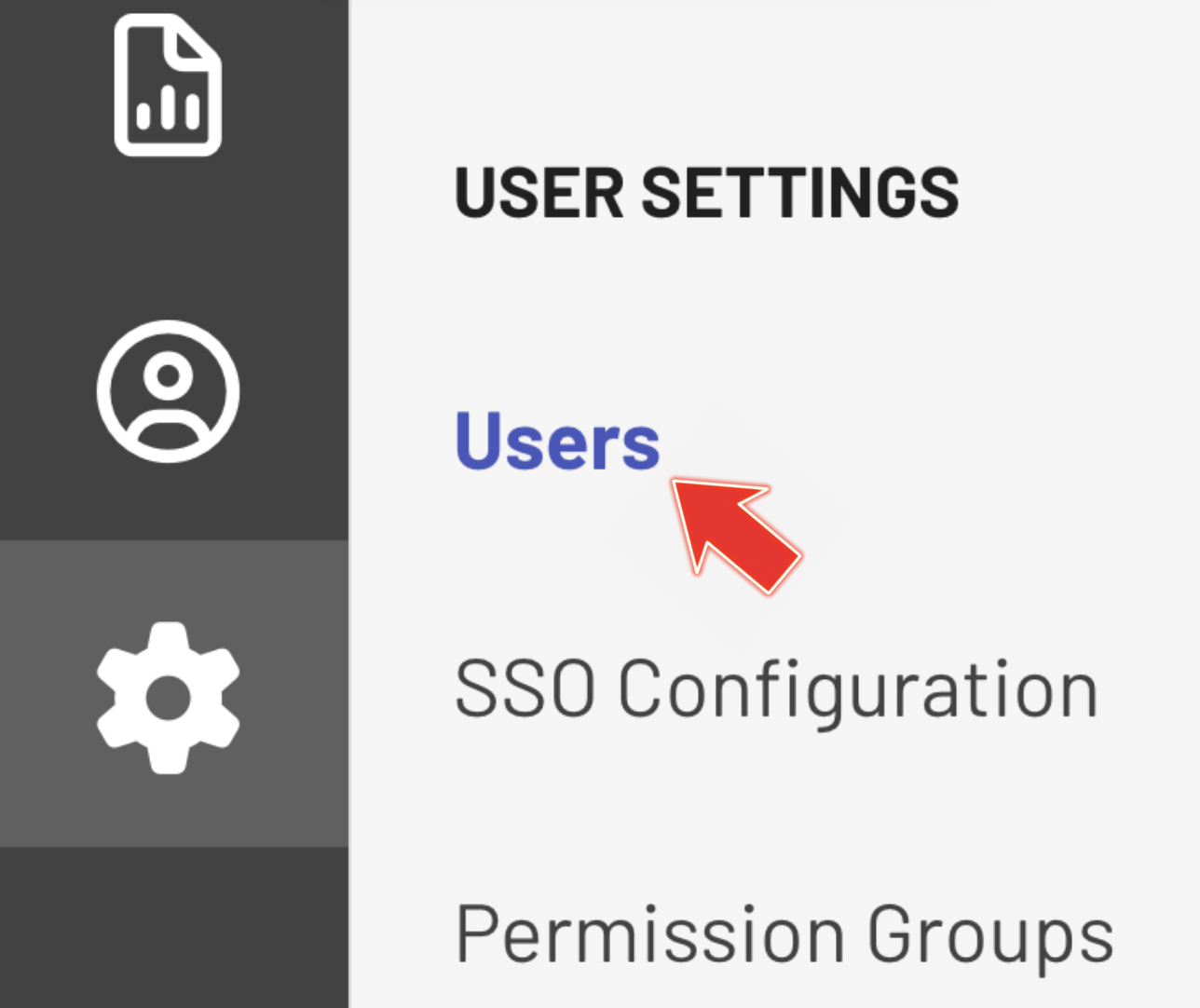Go to SSO Configuration
Viewport: 1200px width, 1008px height.
pos(775,690)
